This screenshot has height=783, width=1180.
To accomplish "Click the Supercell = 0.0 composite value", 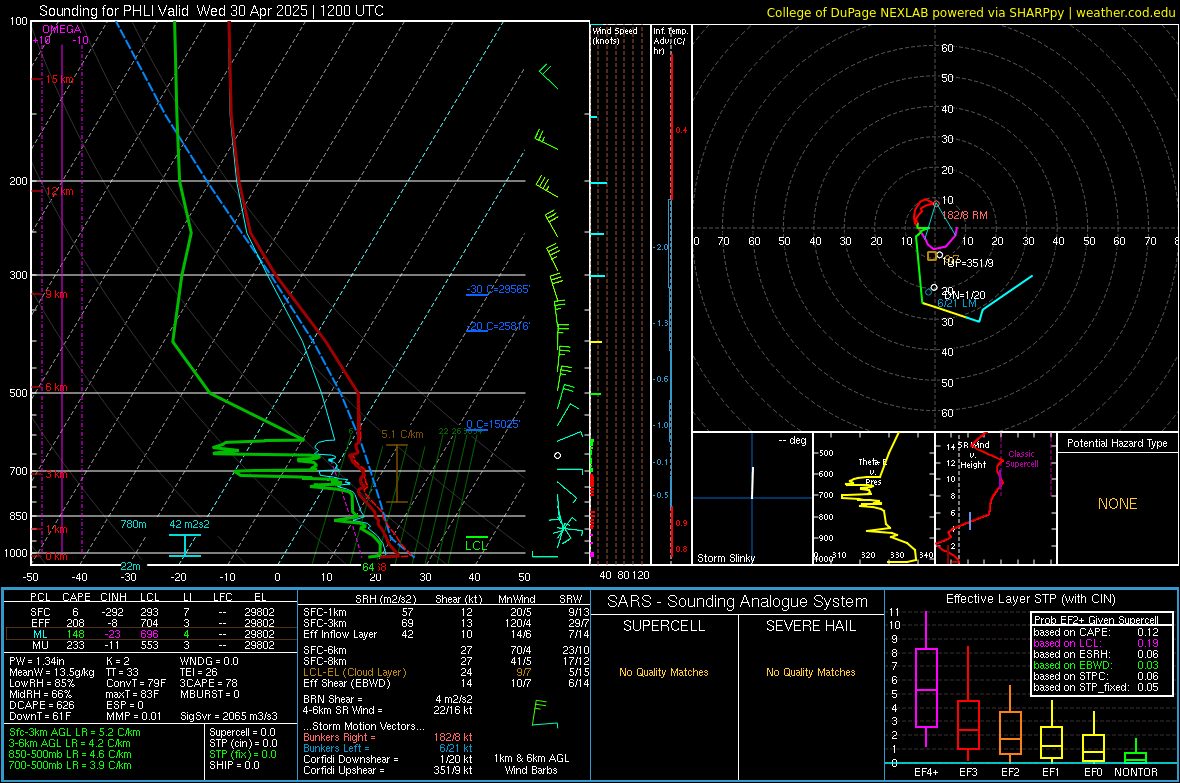I will [242, 732].
